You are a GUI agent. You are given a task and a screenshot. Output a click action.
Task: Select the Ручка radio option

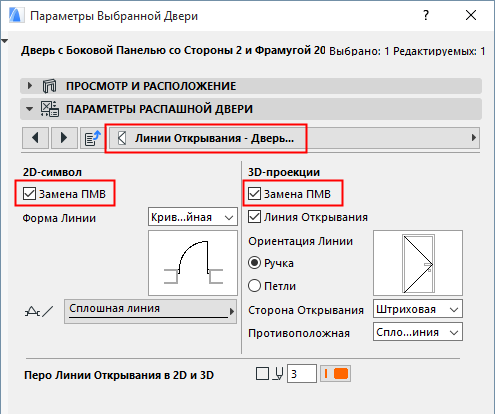tap(254, 263)
